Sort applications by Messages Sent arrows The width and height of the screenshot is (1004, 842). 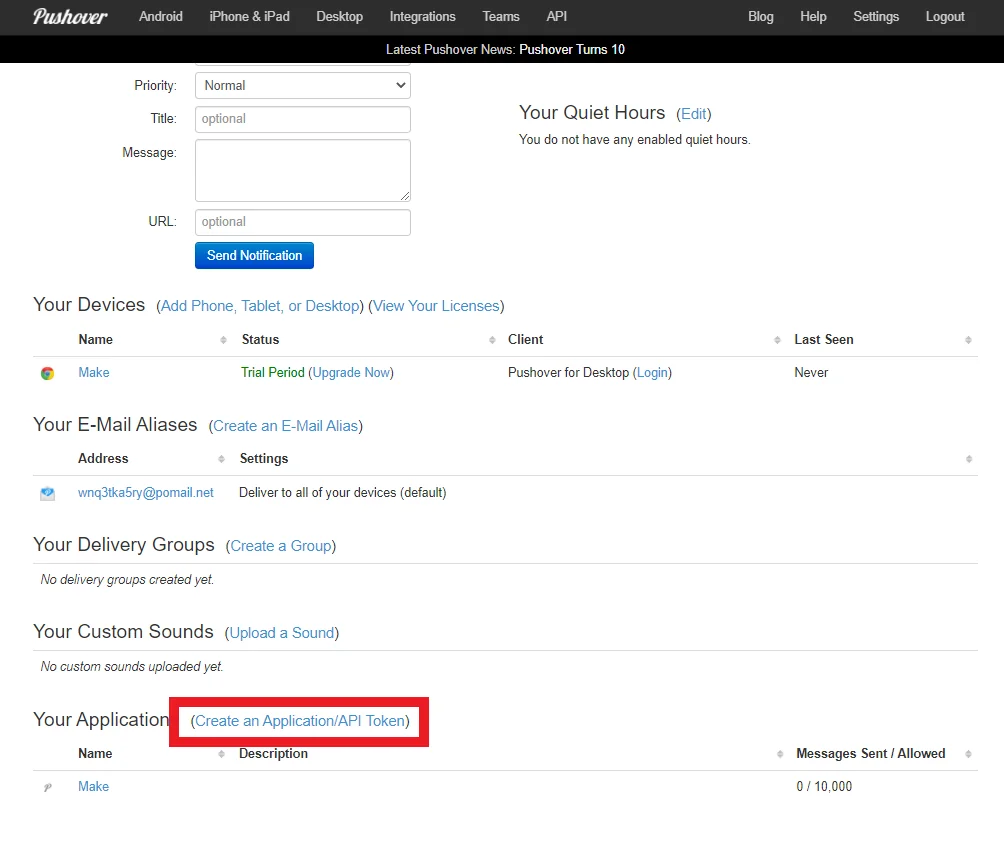point(968,754)
